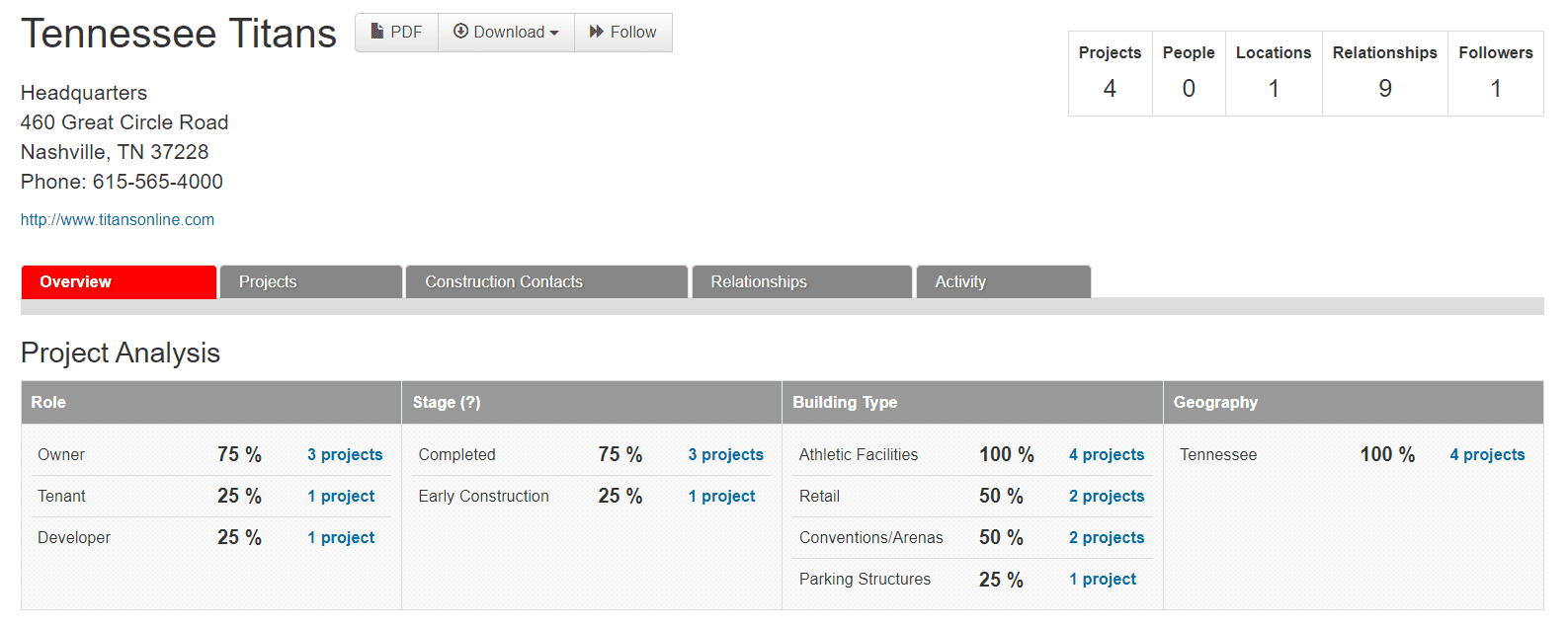
Task: Open the Activity tab
Action: click(x=1004, y=281)
